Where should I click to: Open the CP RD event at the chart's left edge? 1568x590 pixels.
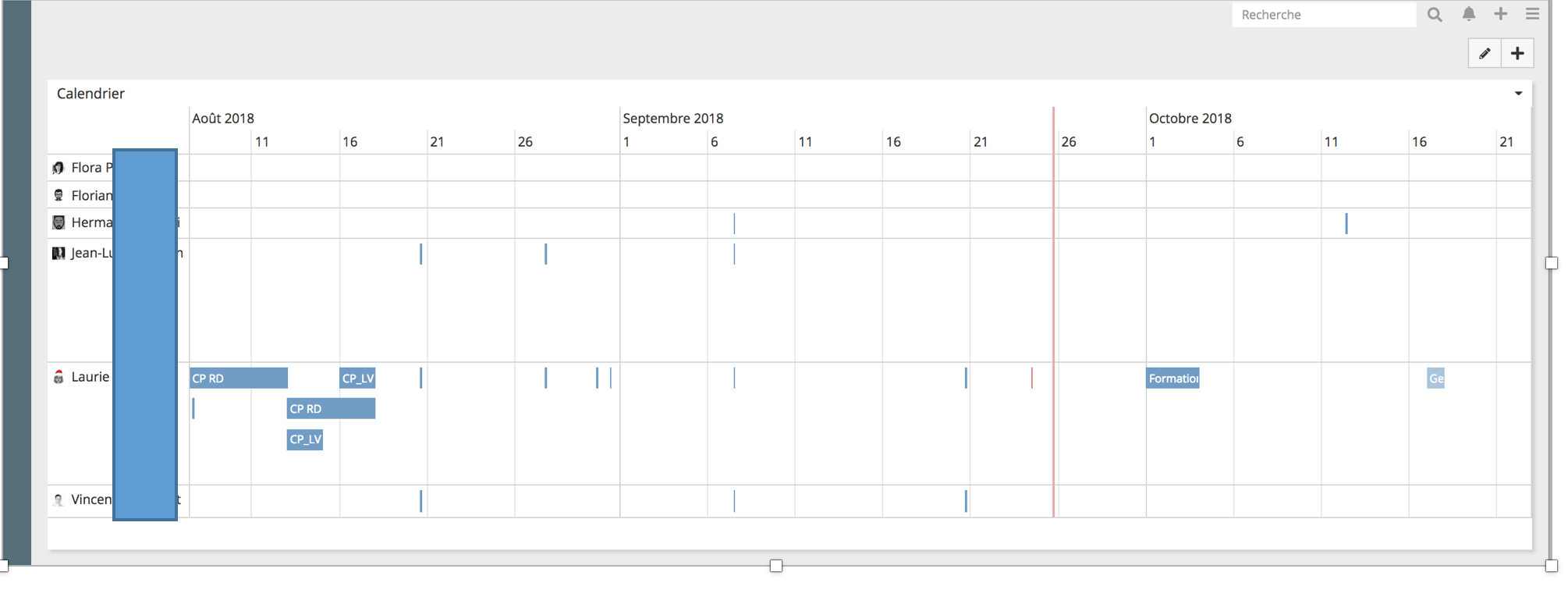point(239,379)
